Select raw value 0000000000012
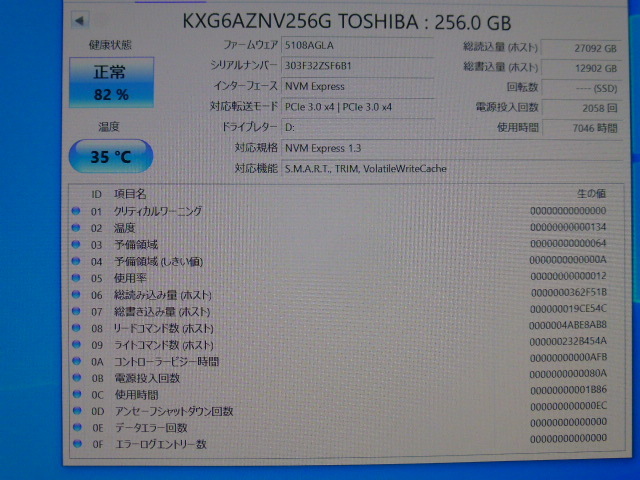 click(x=568, y=276)
